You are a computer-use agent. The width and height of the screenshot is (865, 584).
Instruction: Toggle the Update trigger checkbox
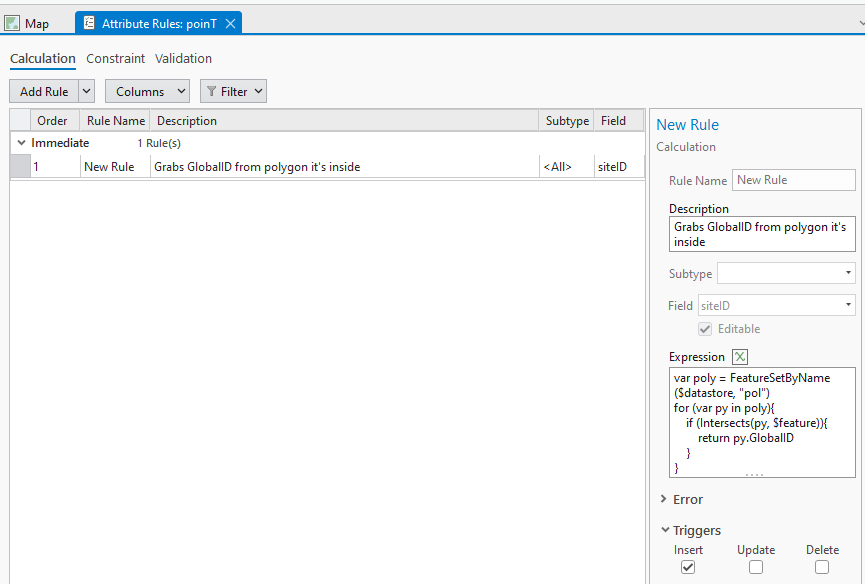[756, 567]
